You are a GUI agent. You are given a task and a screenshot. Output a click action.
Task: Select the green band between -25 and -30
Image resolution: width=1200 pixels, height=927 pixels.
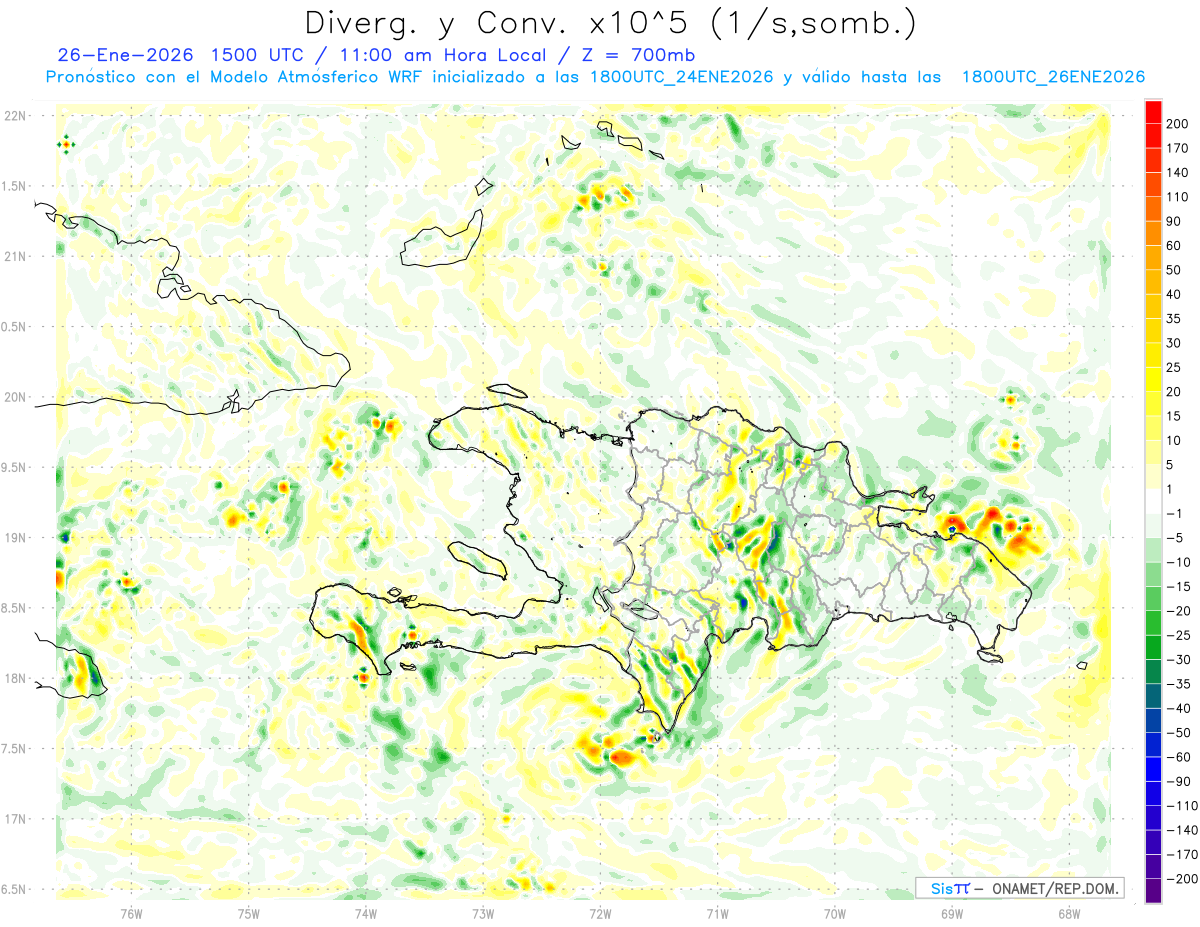(1153, 647)
